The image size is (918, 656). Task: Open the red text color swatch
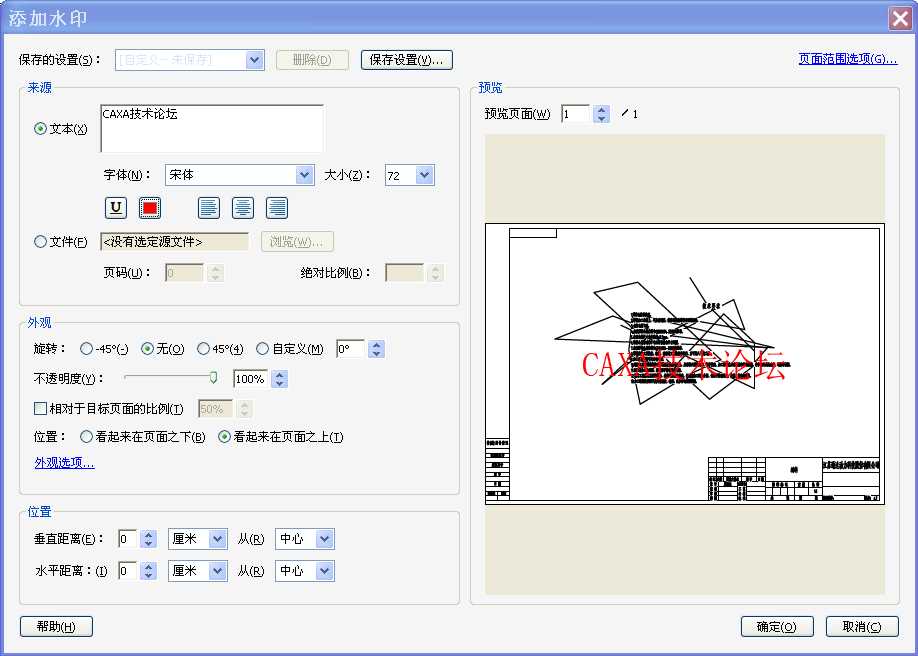point(150,207)
